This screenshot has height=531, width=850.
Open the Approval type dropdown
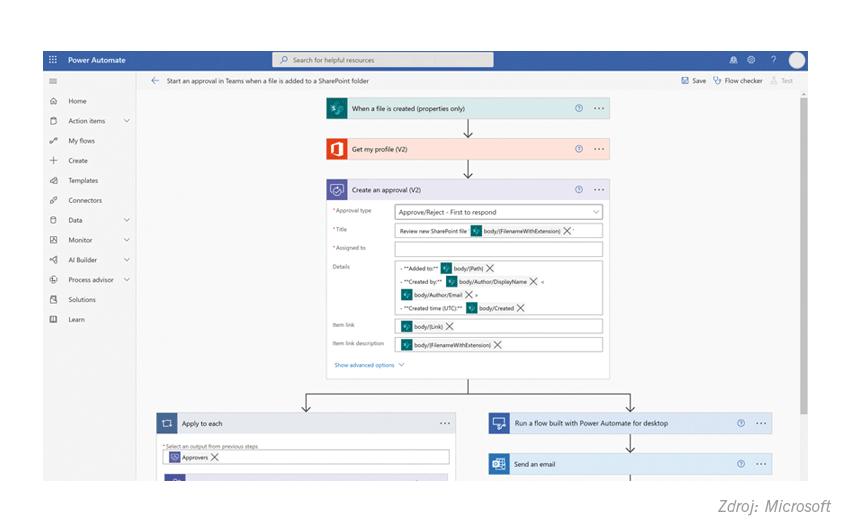point(499,212)
